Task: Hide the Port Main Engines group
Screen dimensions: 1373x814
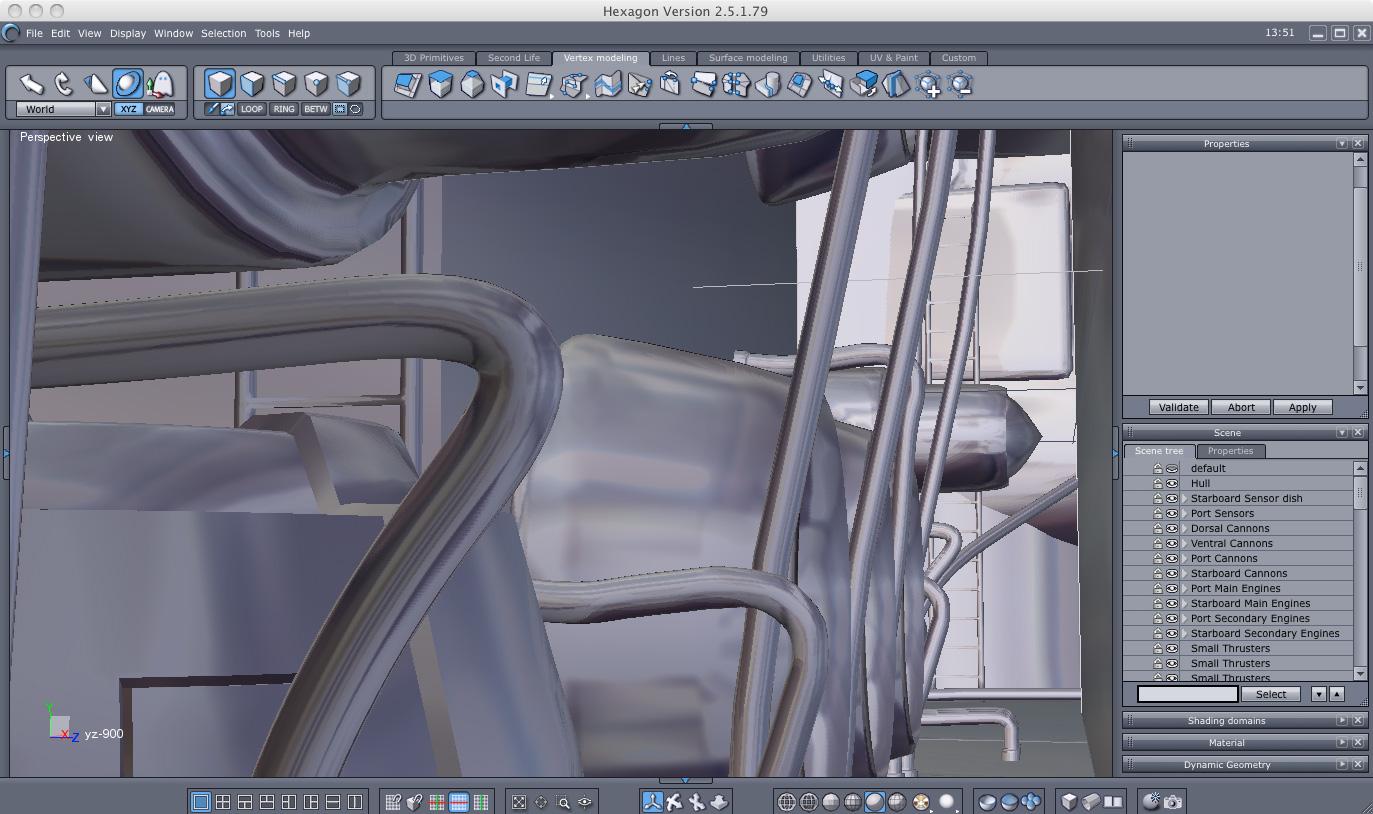Action: tap(1172, 588)
